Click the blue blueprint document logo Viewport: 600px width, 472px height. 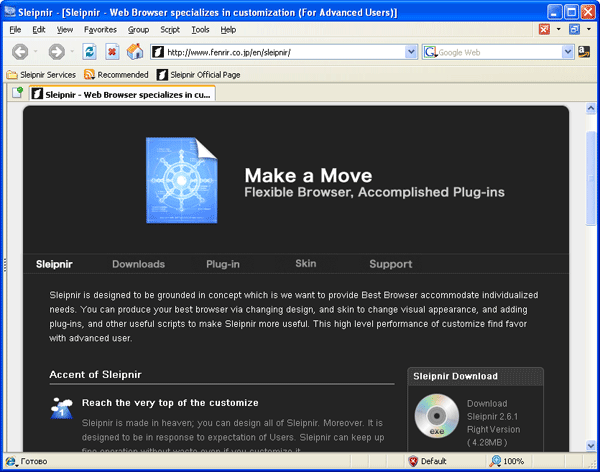coord(182,180)
